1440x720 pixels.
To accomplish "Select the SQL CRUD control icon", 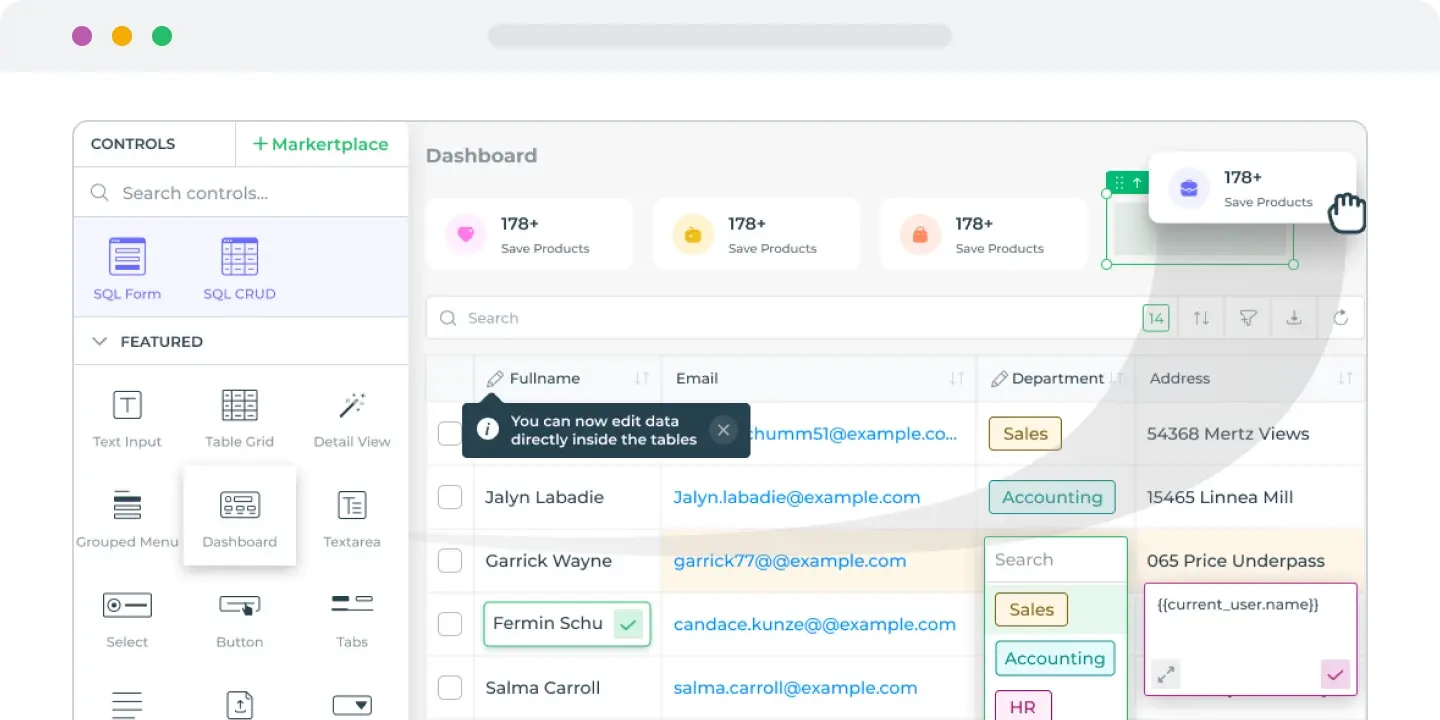I will (239, 265).
